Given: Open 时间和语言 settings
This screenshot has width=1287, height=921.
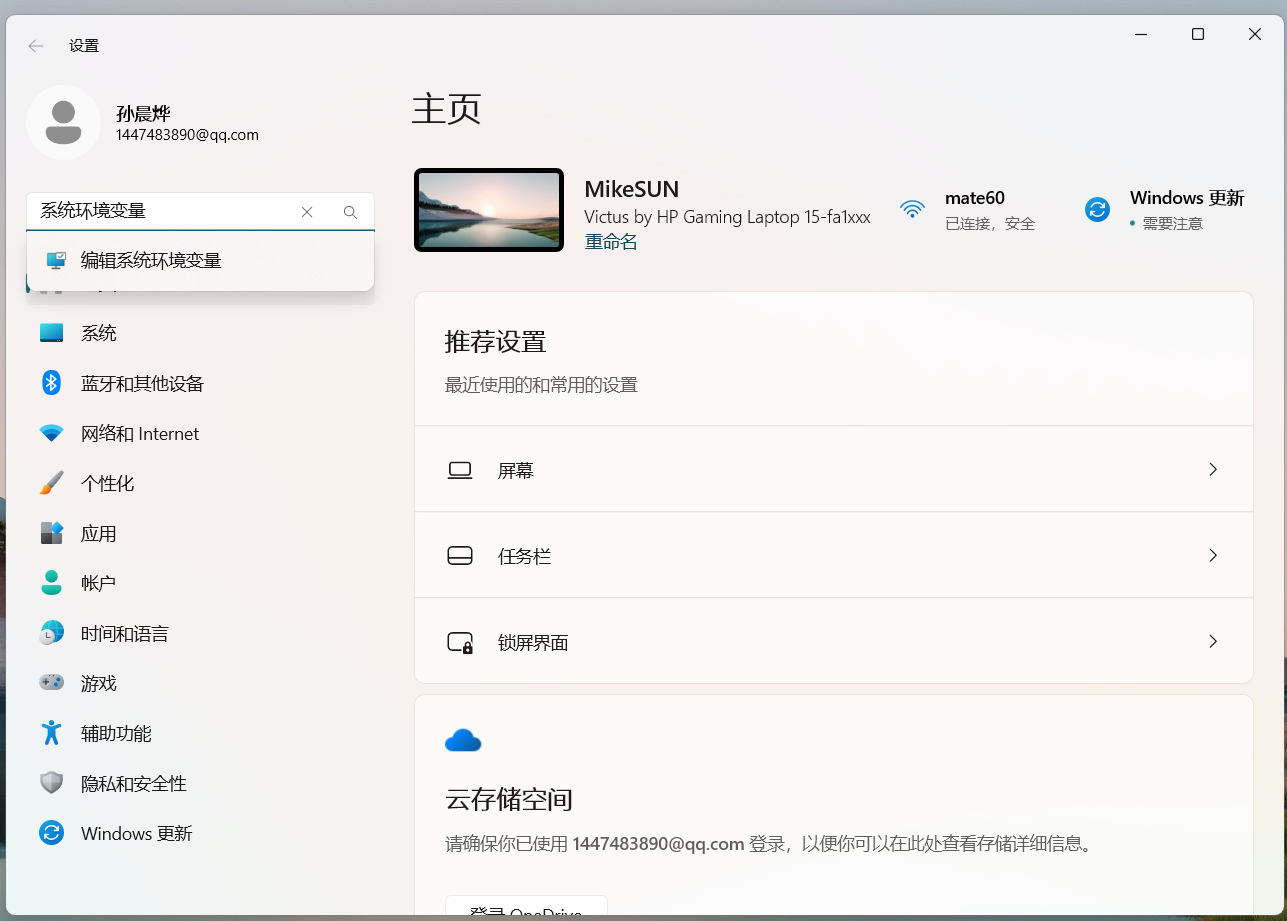Looking at the screenshot, I should click(200, 633).
